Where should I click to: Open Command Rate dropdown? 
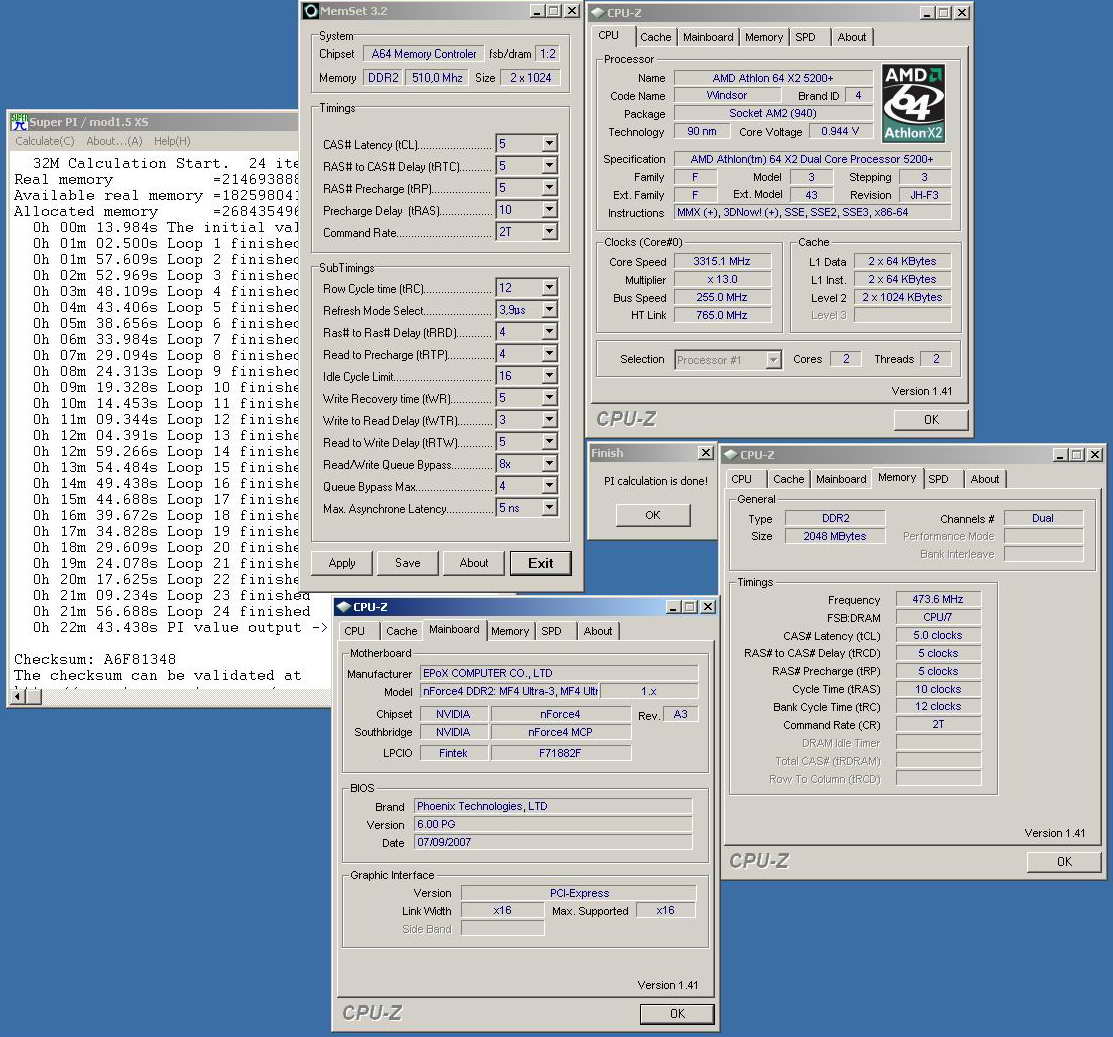coord(549,232)
